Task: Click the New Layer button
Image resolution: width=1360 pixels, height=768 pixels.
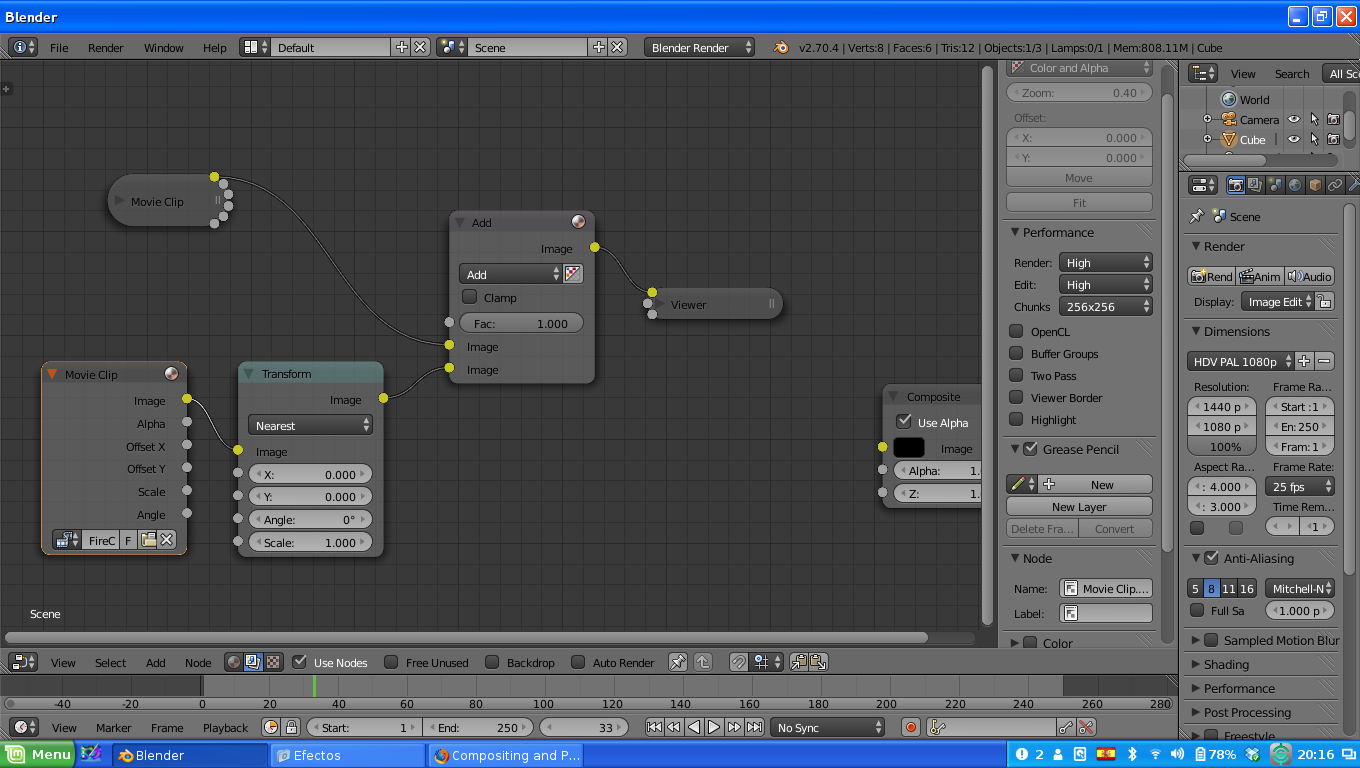Action: (x=1079, y=506)
